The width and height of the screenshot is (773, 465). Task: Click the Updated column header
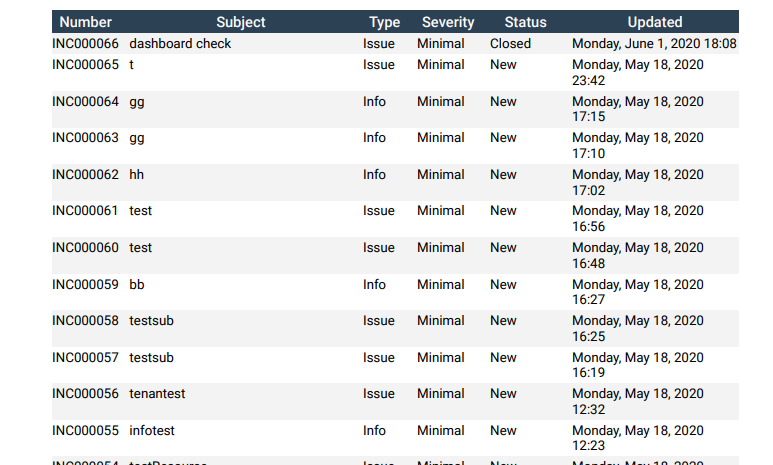655,22
